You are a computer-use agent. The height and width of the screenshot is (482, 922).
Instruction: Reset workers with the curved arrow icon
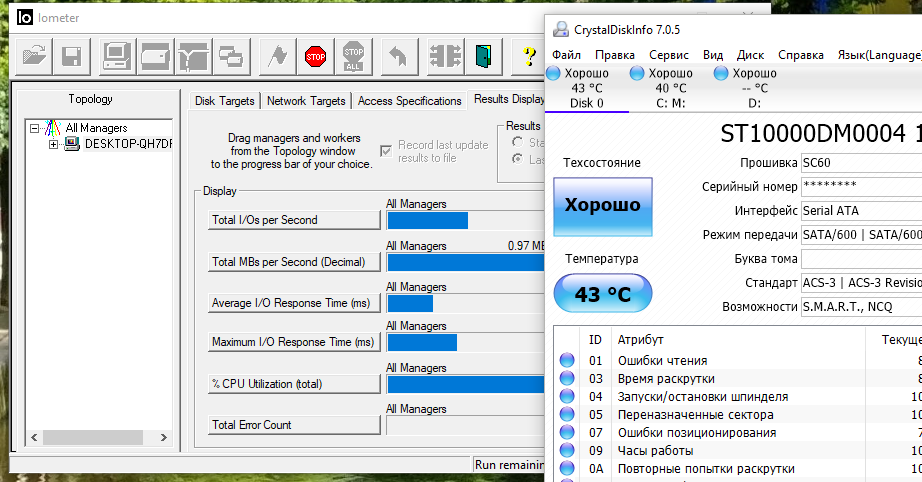(x=399, y=57)
